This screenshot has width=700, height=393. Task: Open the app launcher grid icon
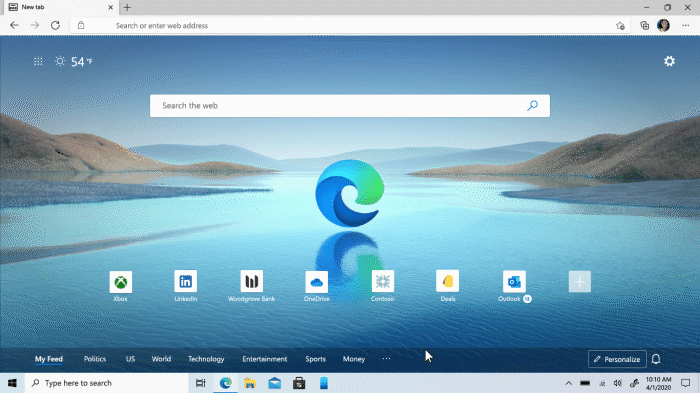[x=38, y=62]
